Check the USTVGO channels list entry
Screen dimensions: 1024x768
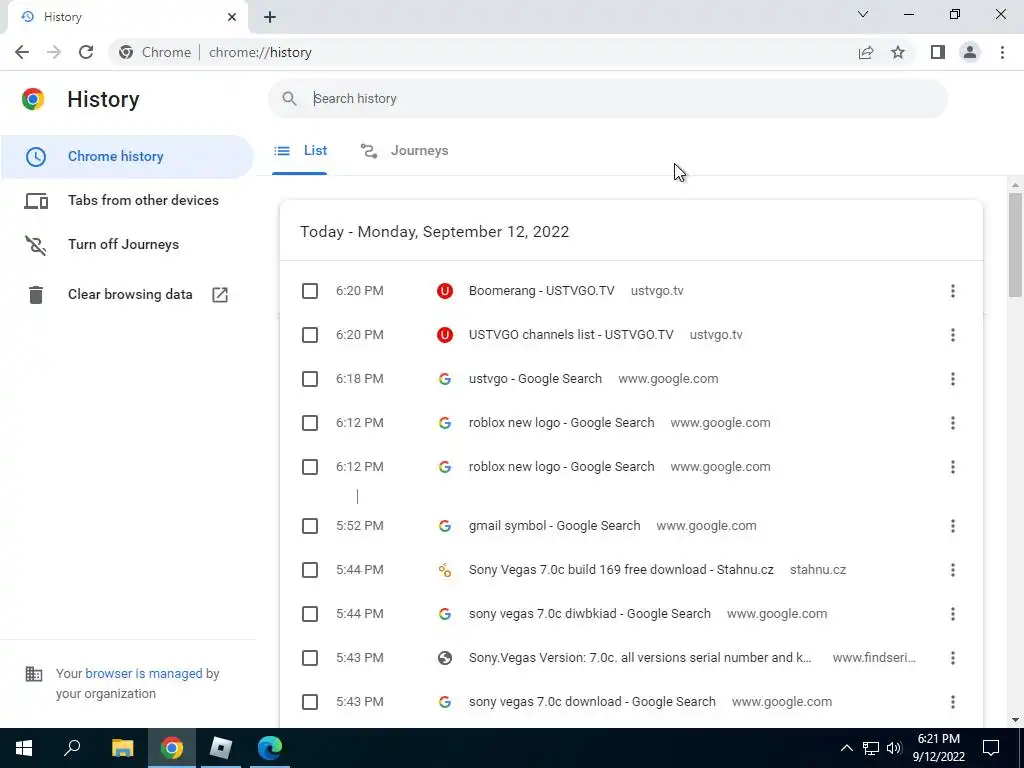tap(310, 335)
